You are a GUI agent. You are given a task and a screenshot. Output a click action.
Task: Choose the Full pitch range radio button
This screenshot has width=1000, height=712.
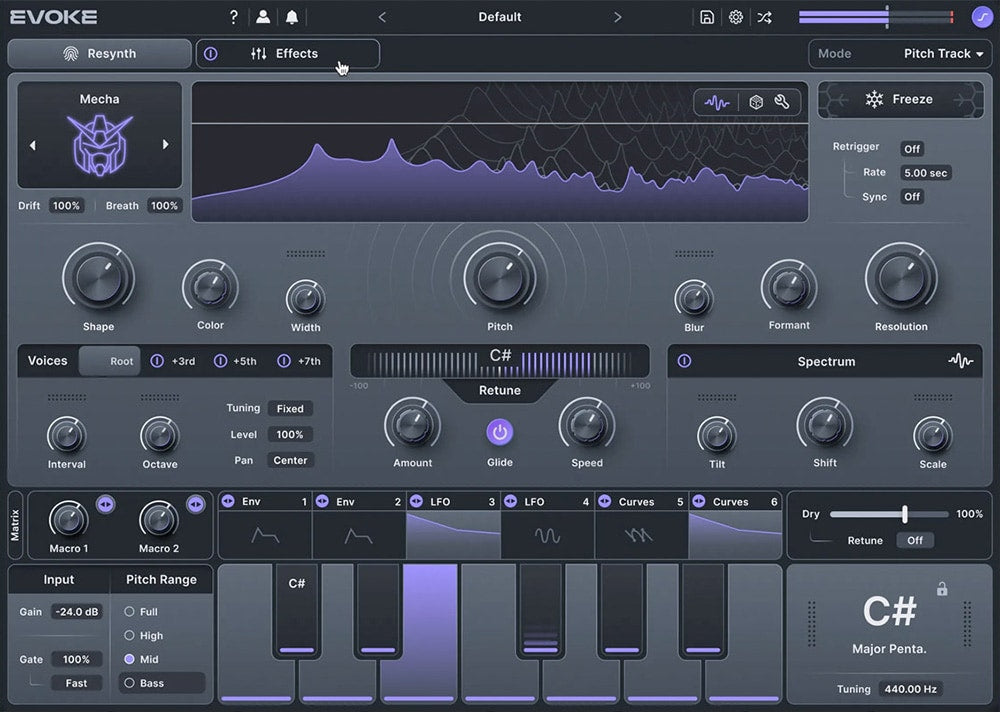pyautogui.click(x=129, y=611)
